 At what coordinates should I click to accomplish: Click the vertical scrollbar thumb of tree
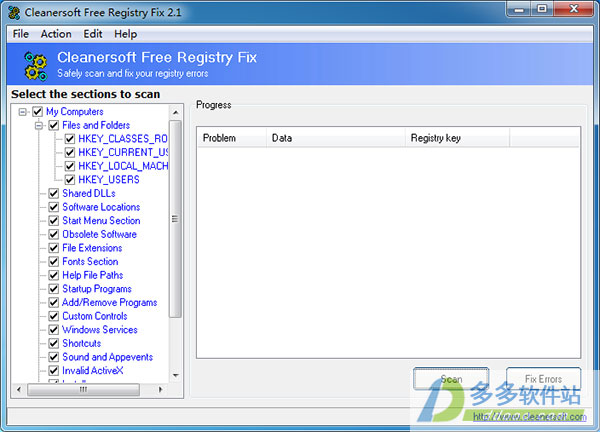tap(175, 219)
